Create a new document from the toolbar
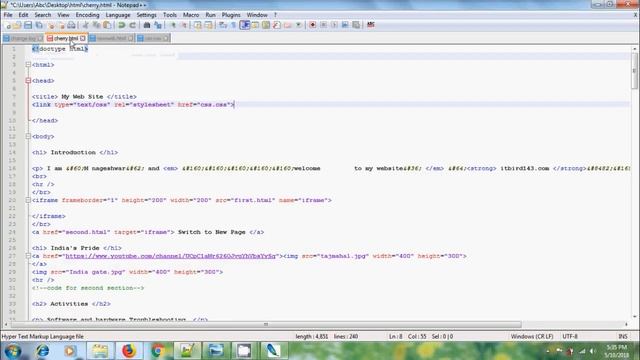 click(7, 25)
